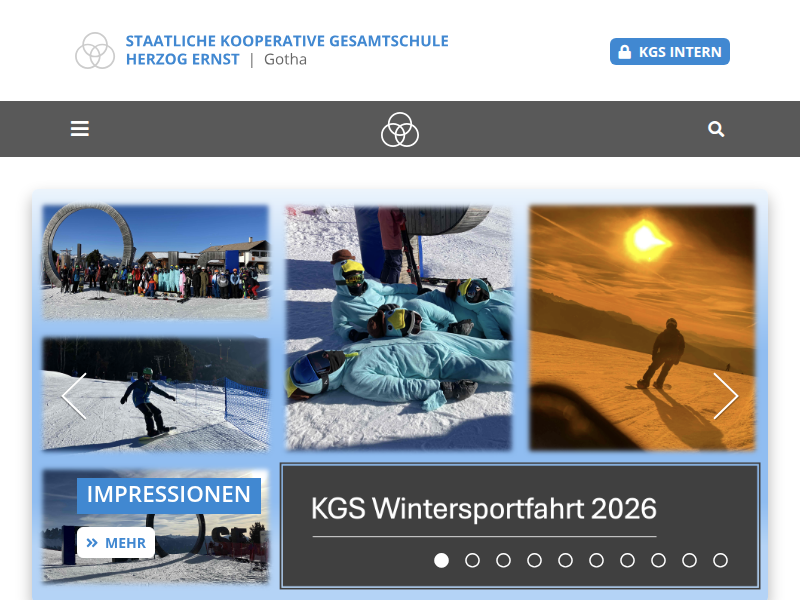This screenshot has height=600, width=800.
Task: Select the seventh slider dot
Action: tap(628, 560)
